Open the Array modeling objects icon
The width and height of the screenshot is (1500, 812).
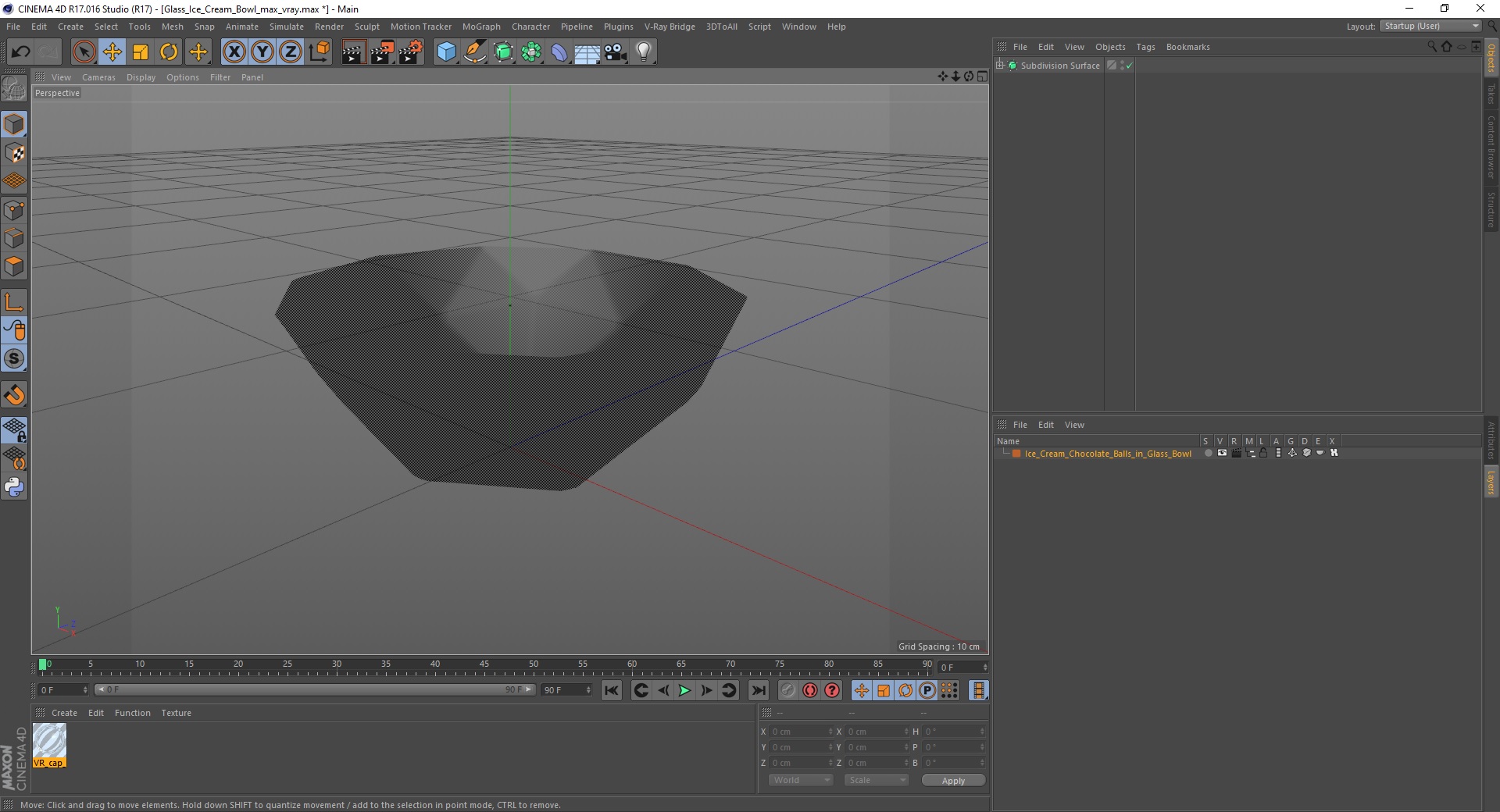[x=531, y=52]
